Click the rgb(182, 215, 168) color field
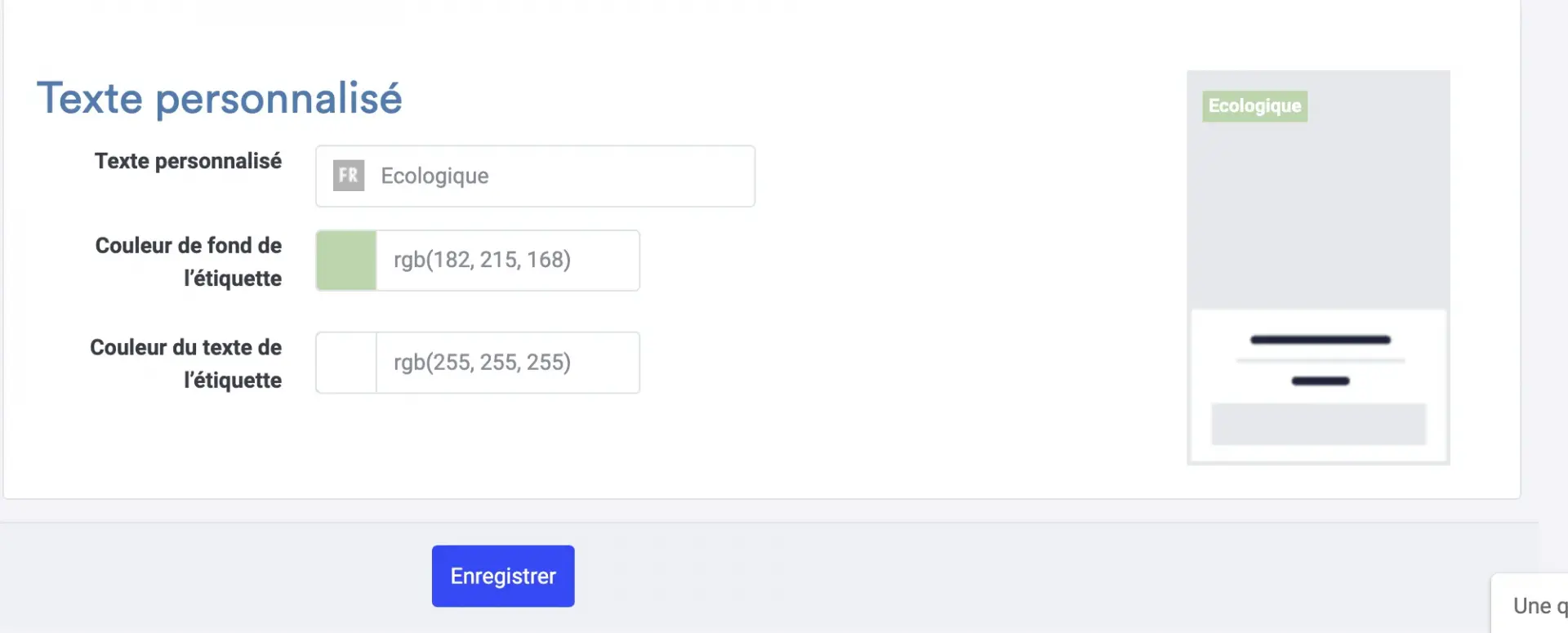 tap(508, 261)
